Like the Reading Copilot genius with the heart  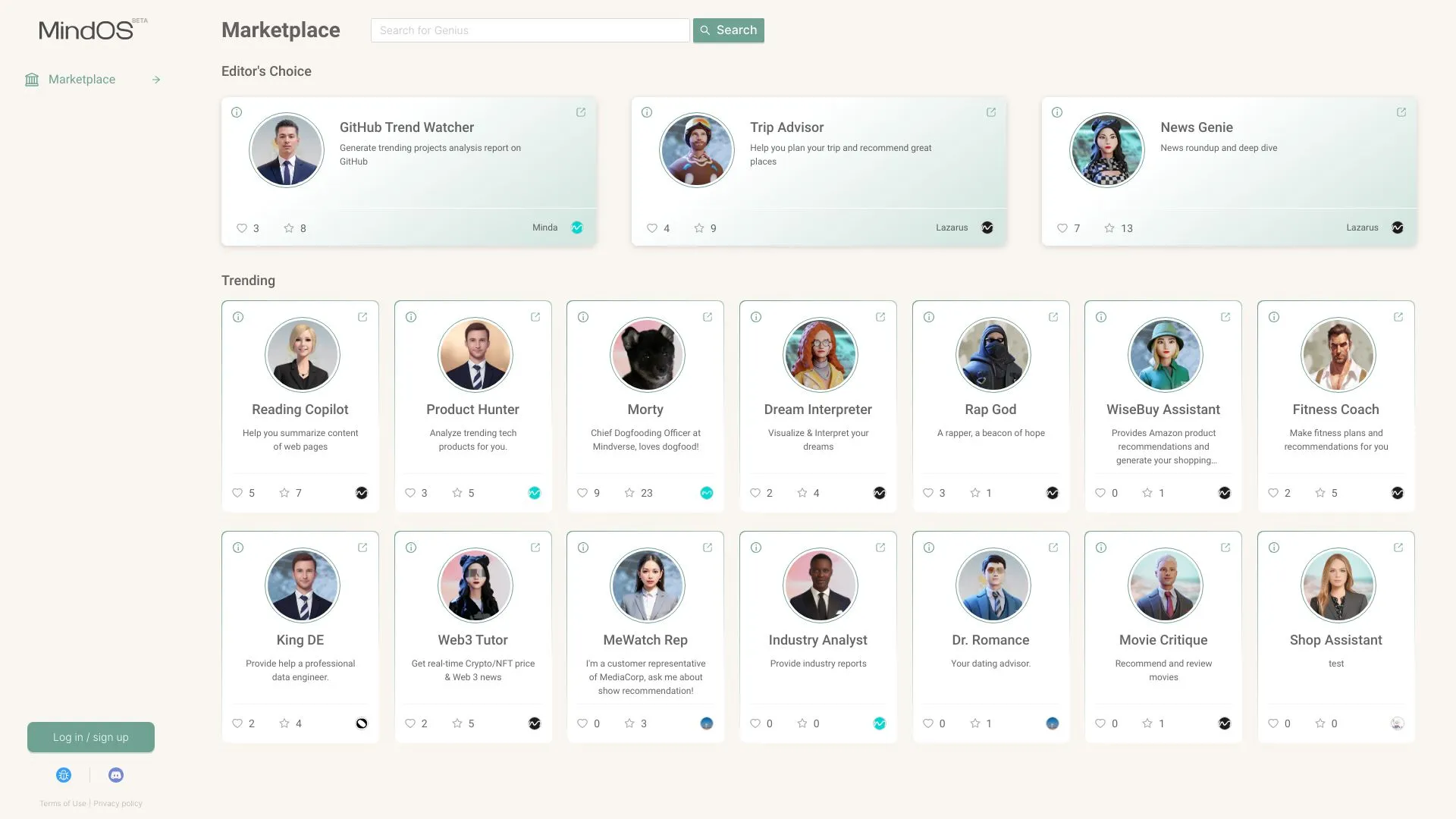236,493
